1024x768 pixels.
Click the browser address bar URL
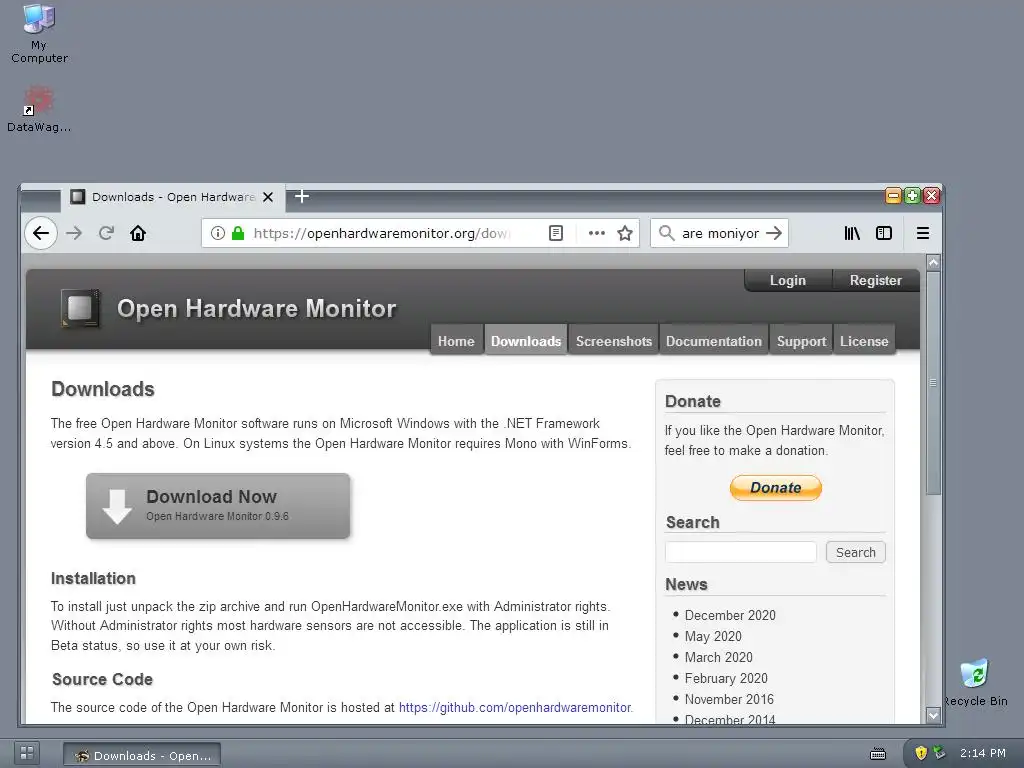(382, 233)
